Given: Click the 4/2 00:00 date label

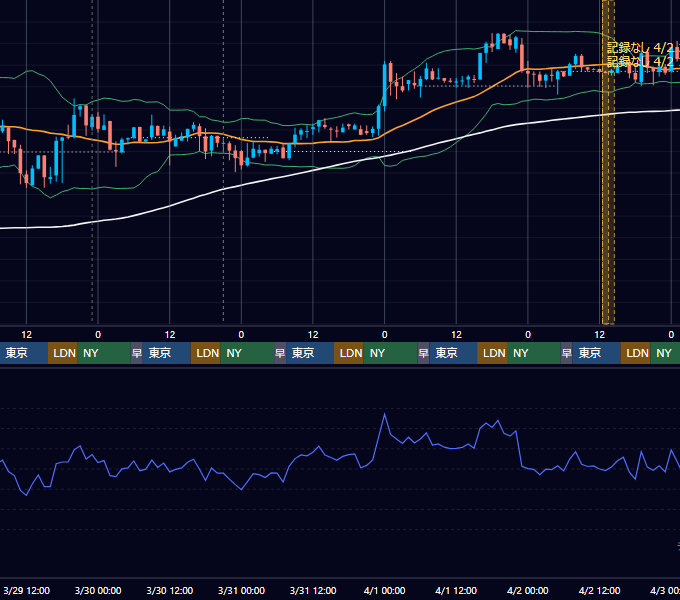Looking at the screenshot, I should pyautogui.click(x=527, y=591).
